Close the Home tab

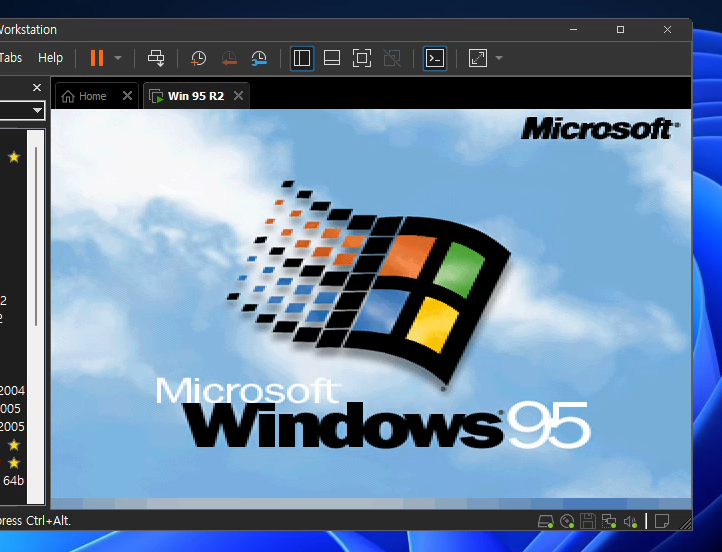click(128, 95)
